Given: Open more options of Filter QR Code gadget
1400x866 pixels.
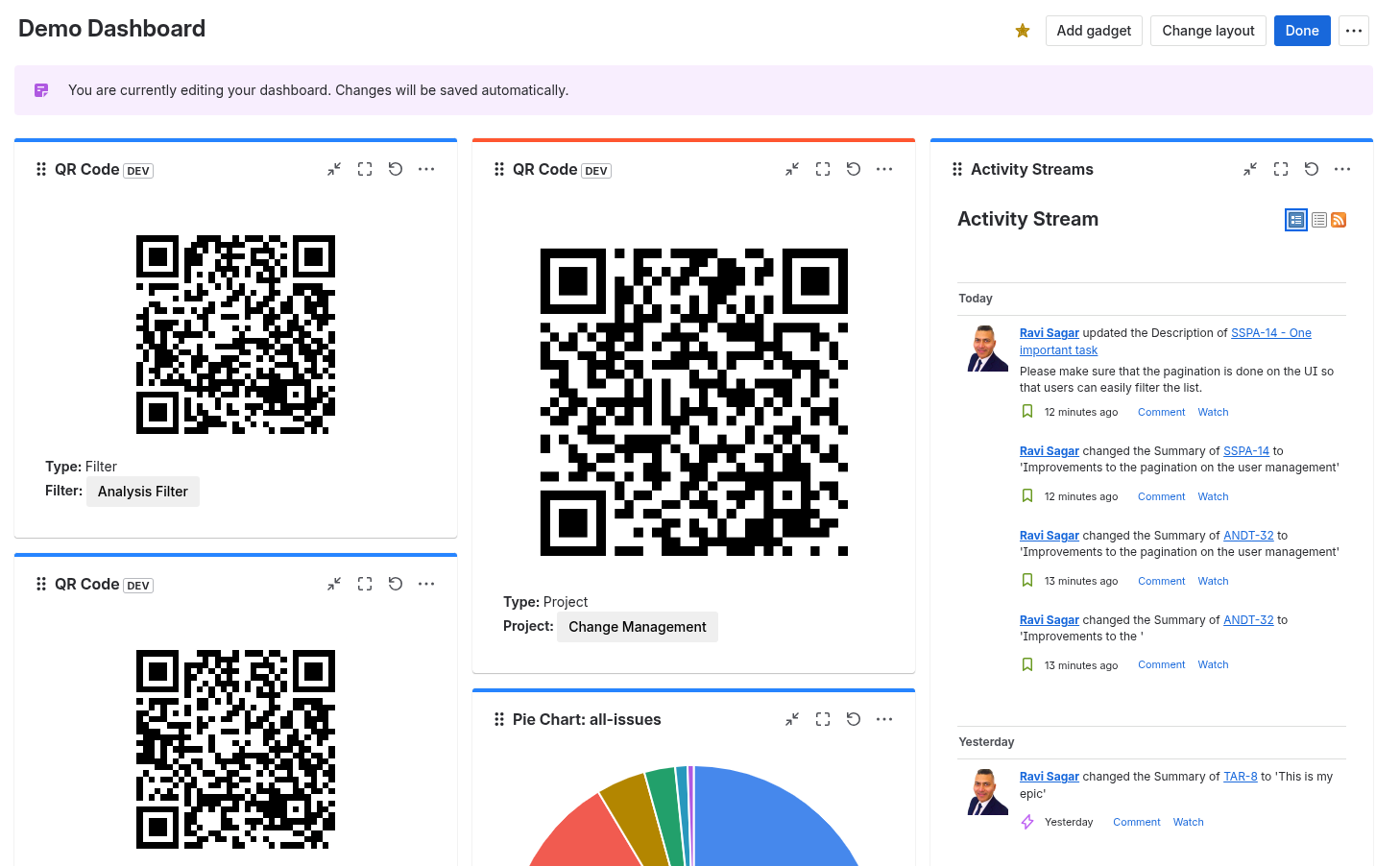Looking at the screenshot, I should [x=426, y=169].
